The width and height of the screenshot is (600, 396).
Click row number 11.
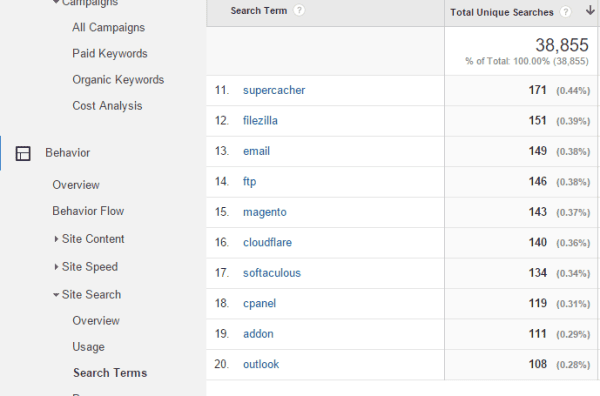222,90
